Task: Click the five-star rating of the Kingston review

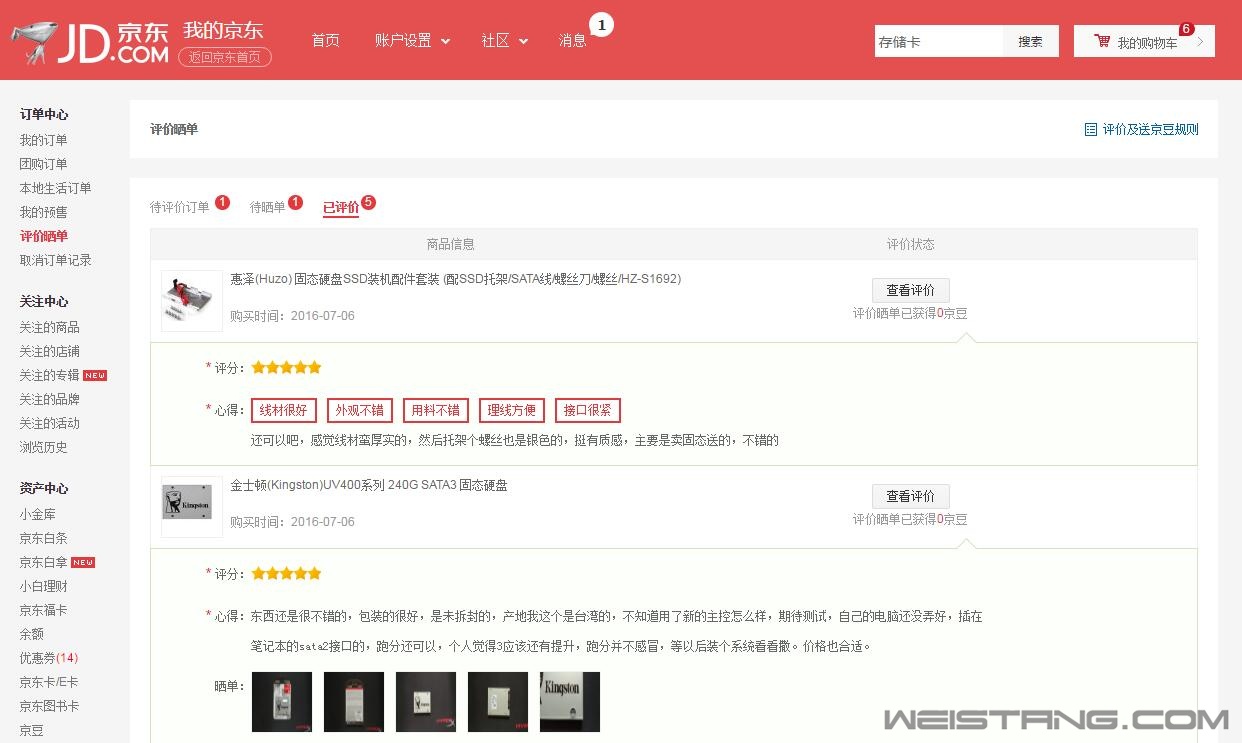Action: pyautogui.click(x=286, y=574)
